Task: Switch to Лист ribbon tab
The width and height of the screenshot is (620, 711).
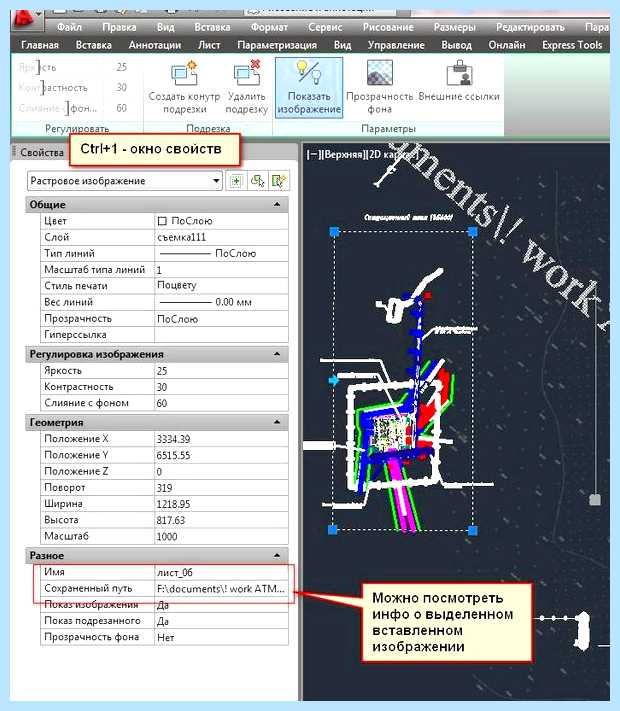Action: tap(209, 45)
